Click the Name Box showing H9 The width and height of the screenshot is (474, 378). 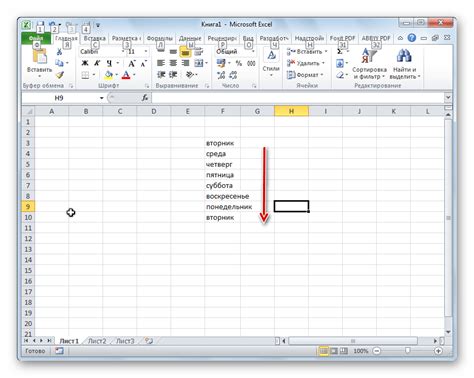[59, 98]
